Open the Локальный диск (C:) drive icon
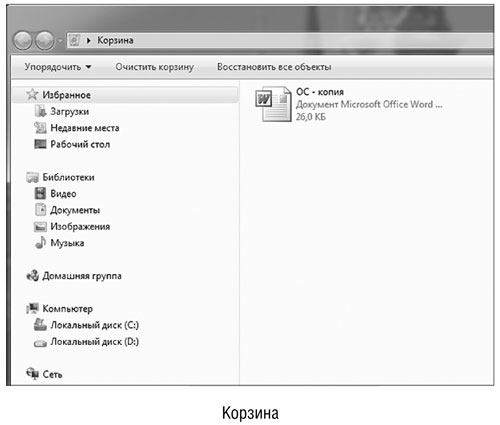 (x=40, y=325)
